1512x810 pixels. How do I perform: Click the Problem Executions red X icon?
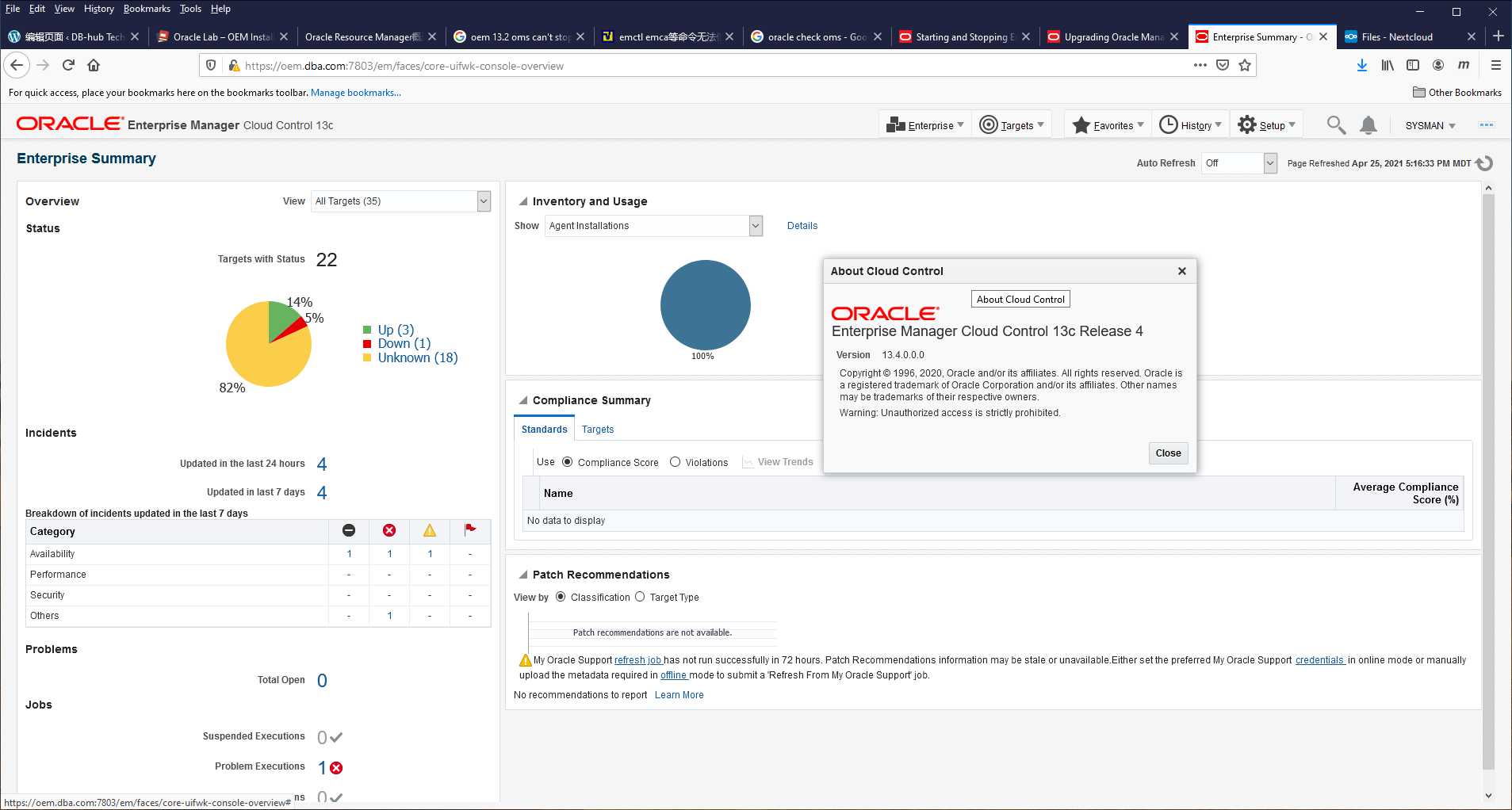tap(336, 767)
